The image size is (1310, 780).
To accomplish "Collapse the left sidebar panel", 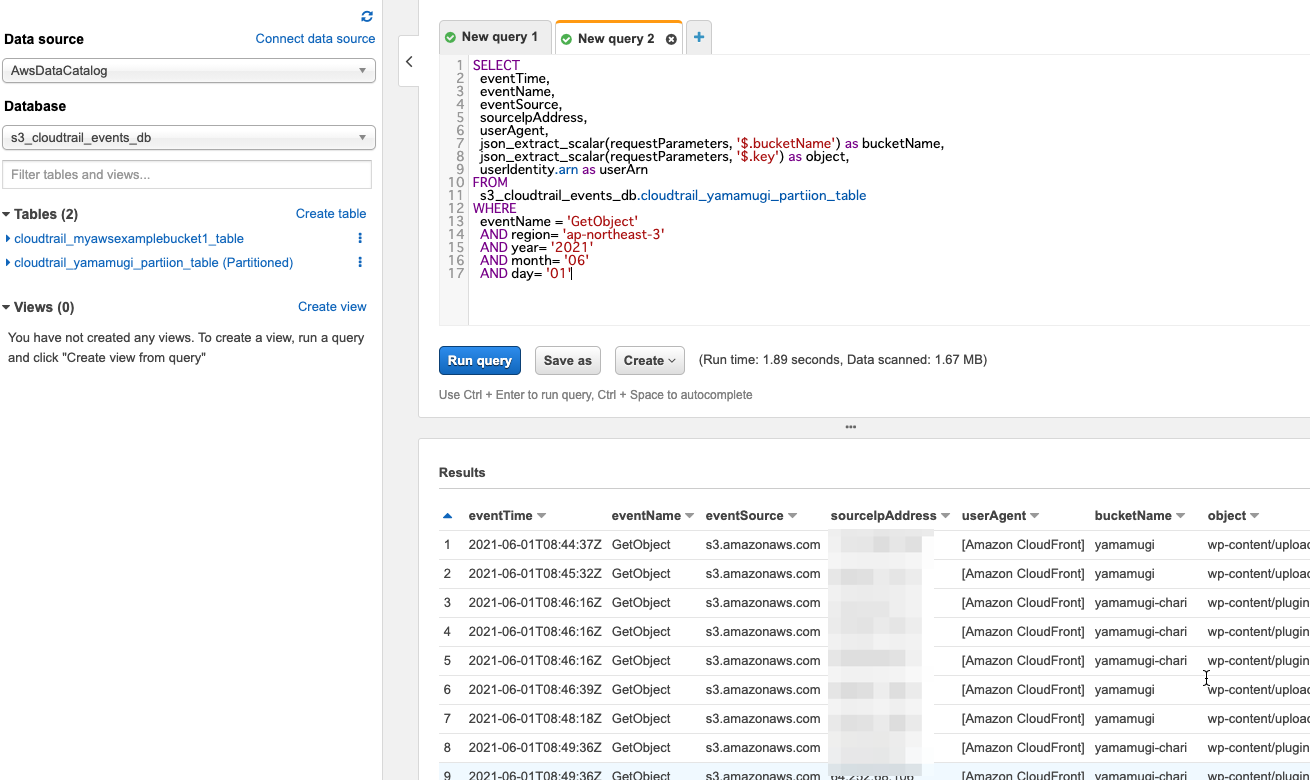I will click(409, 62).
